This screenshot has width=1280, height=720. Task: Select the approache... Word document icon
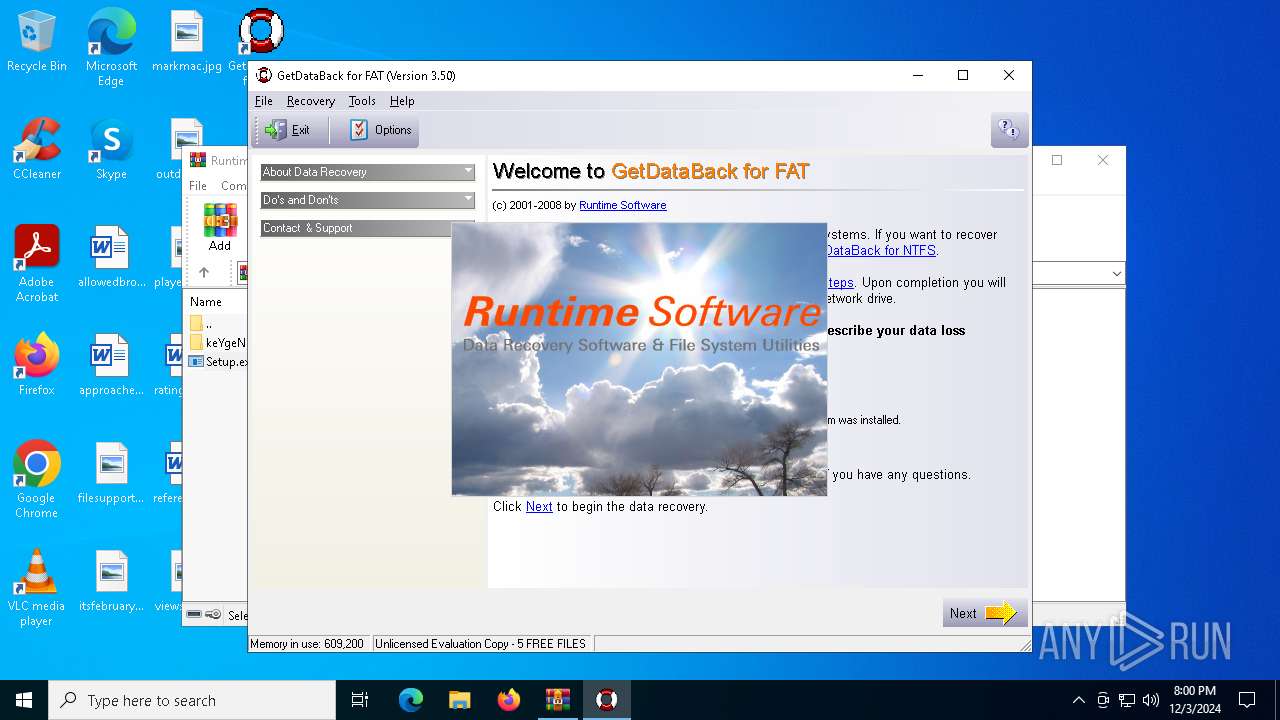click(x=111, y=365)
